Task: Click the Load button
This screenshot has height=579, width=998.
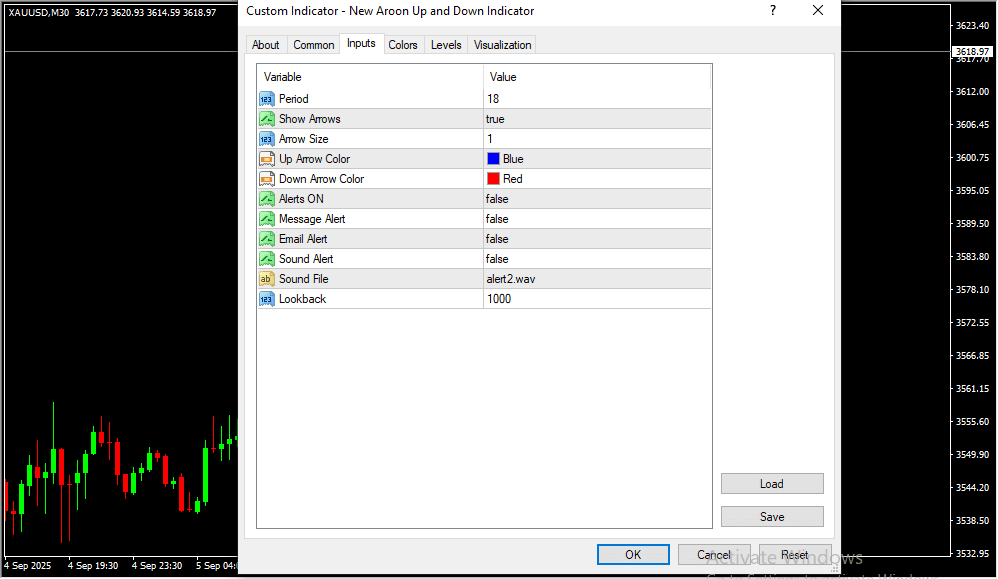Action: 771,484
